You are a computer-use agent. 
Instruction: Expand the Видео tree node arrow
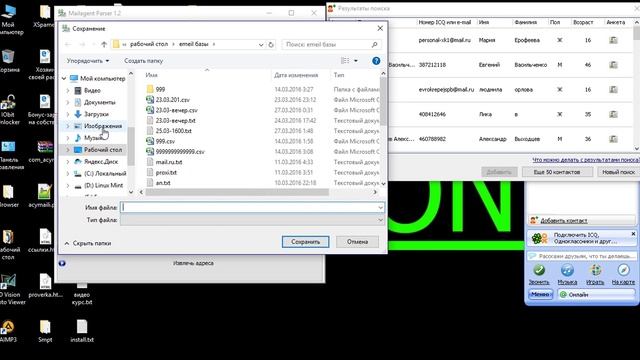(68, 91)
